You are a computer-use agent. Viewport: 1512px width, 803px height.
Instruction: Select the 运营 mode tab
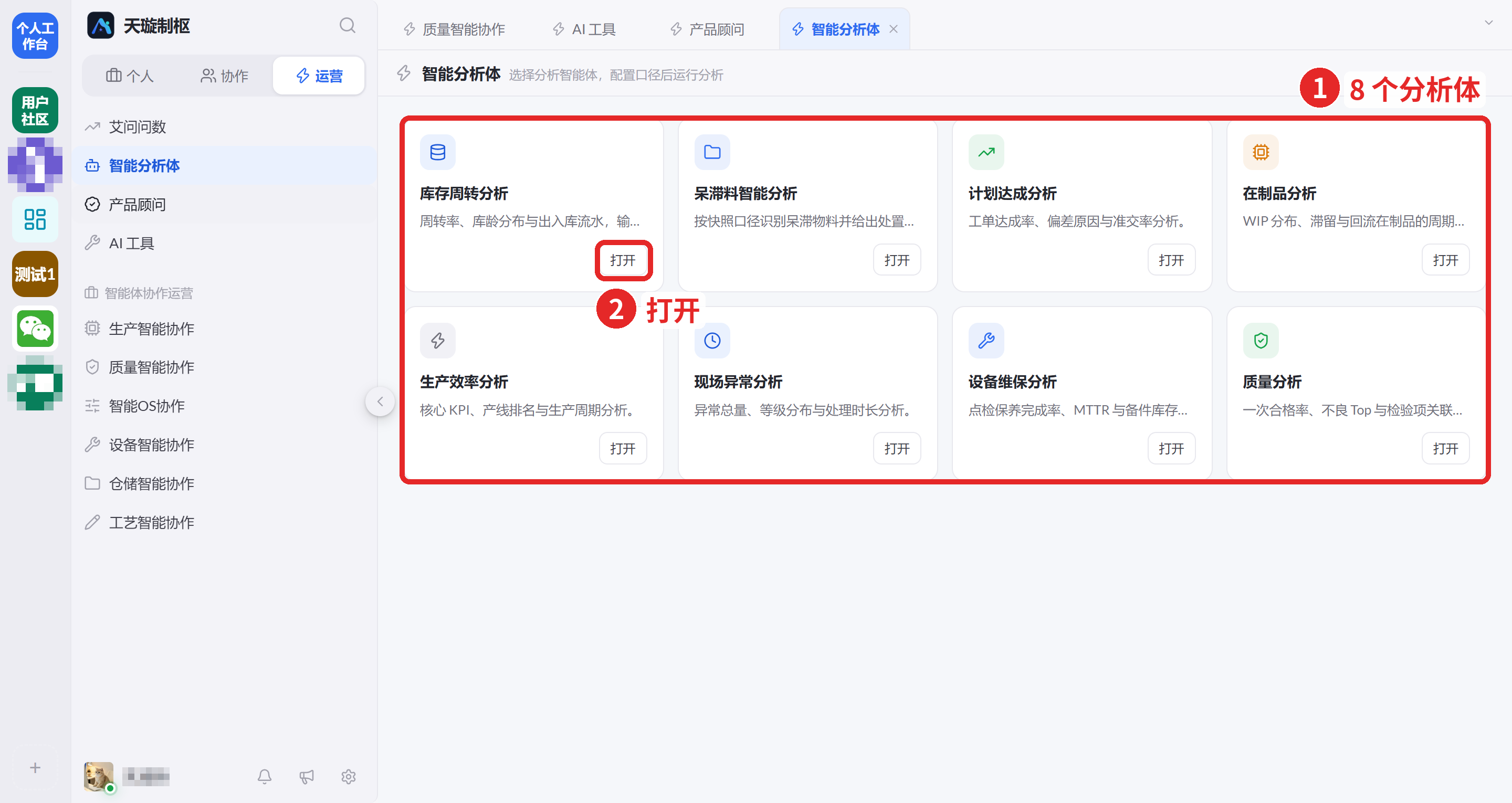coord(319,76)
